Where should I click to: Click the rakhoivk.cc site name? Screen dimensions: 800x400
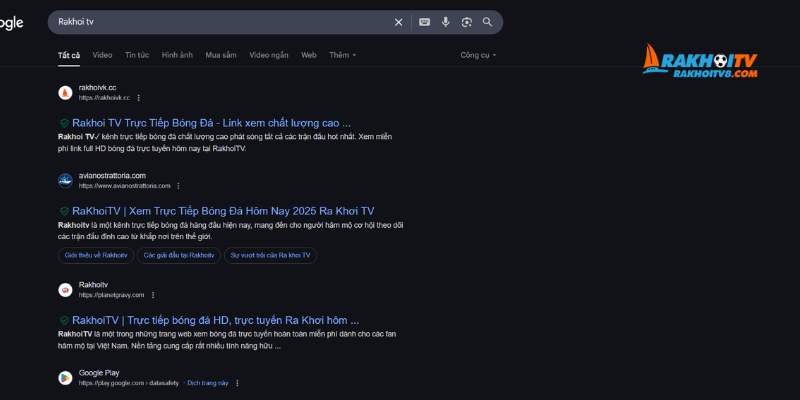pyautogui.click(x=97, y=88)
